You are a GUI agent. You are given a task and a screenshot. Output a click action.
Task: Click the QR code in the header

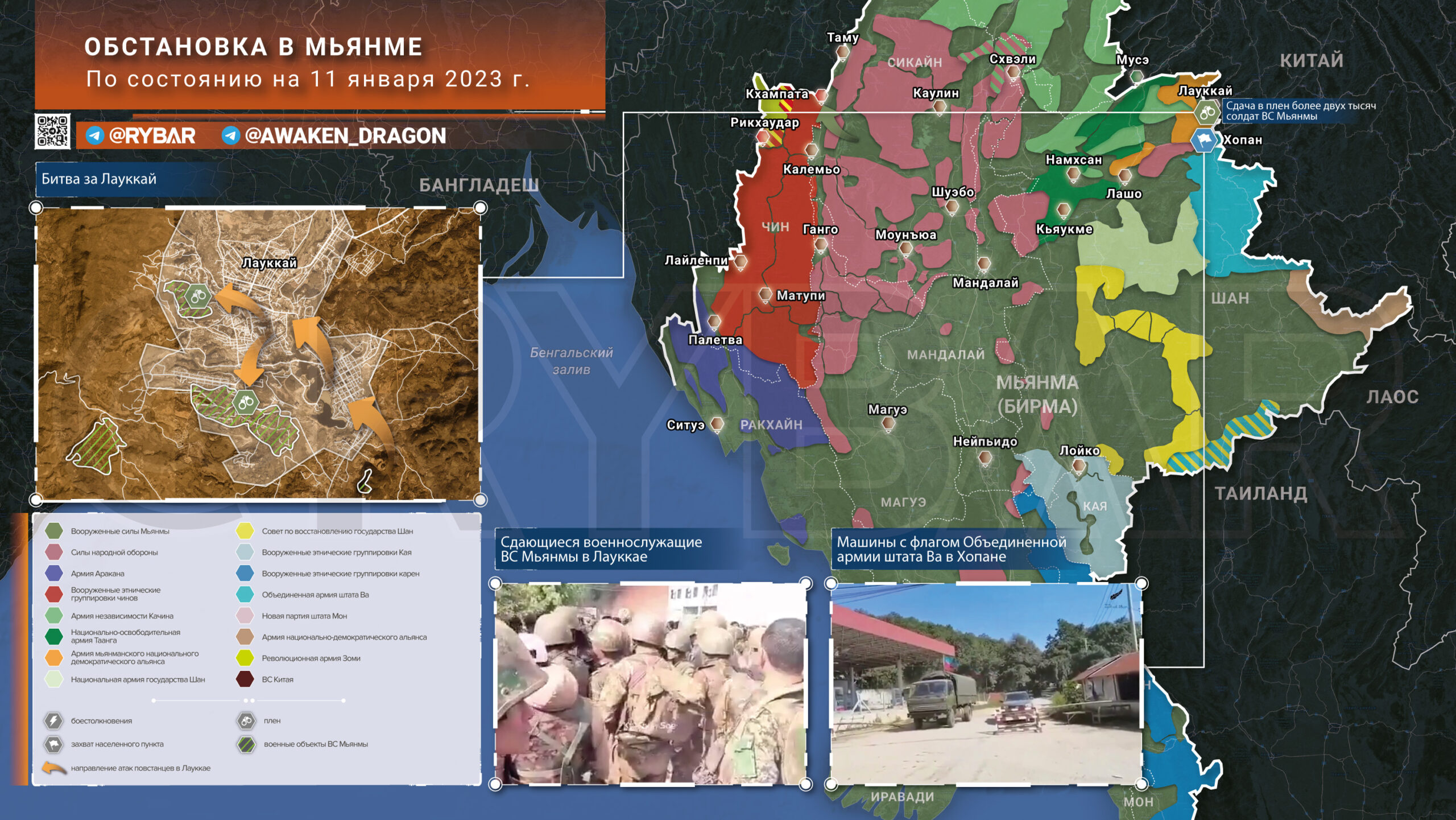(x=52, y=131)
